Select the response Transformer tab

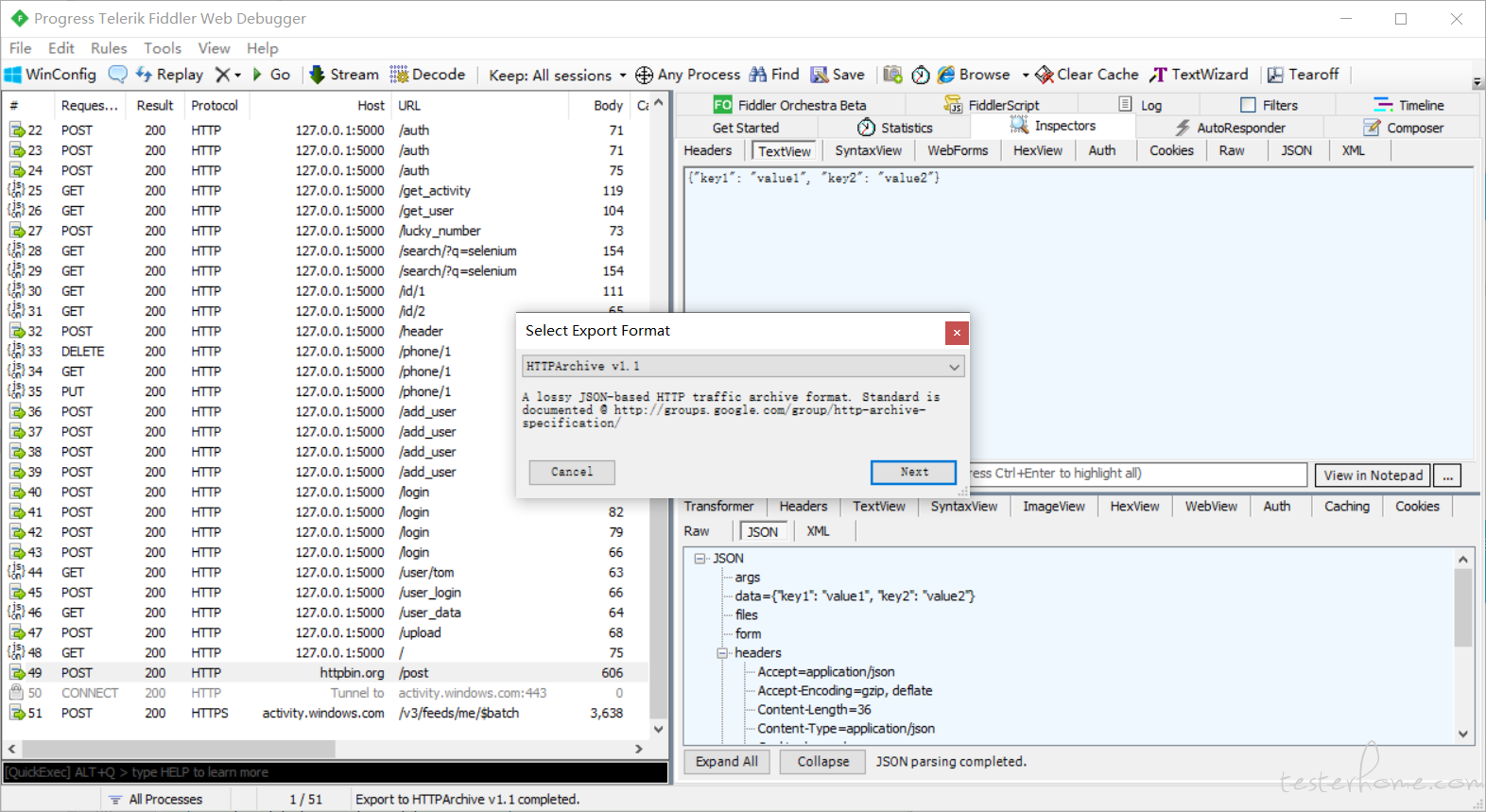[719, 507]
